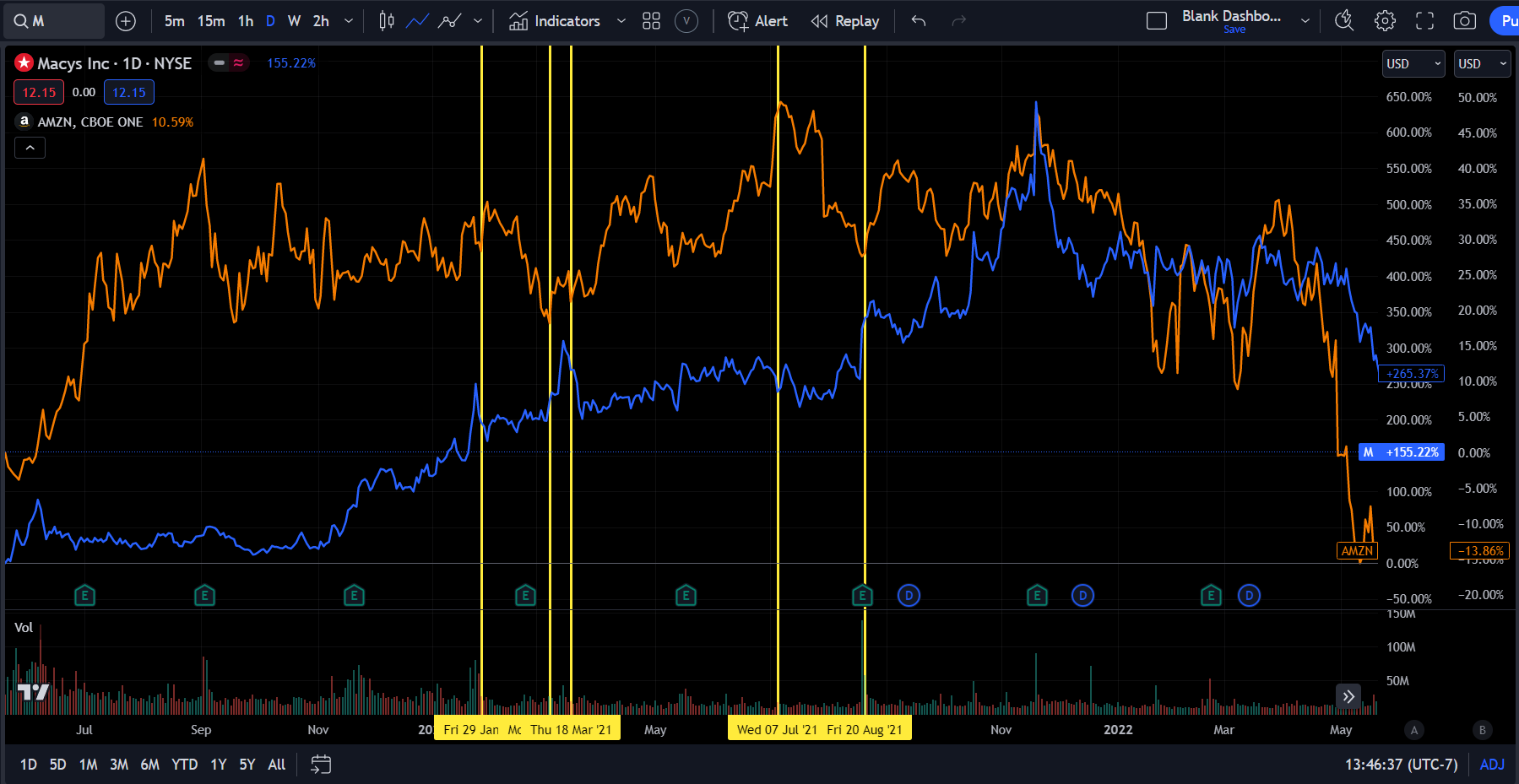
Task: Create a new Alert
Action: [x=757, y=21]
